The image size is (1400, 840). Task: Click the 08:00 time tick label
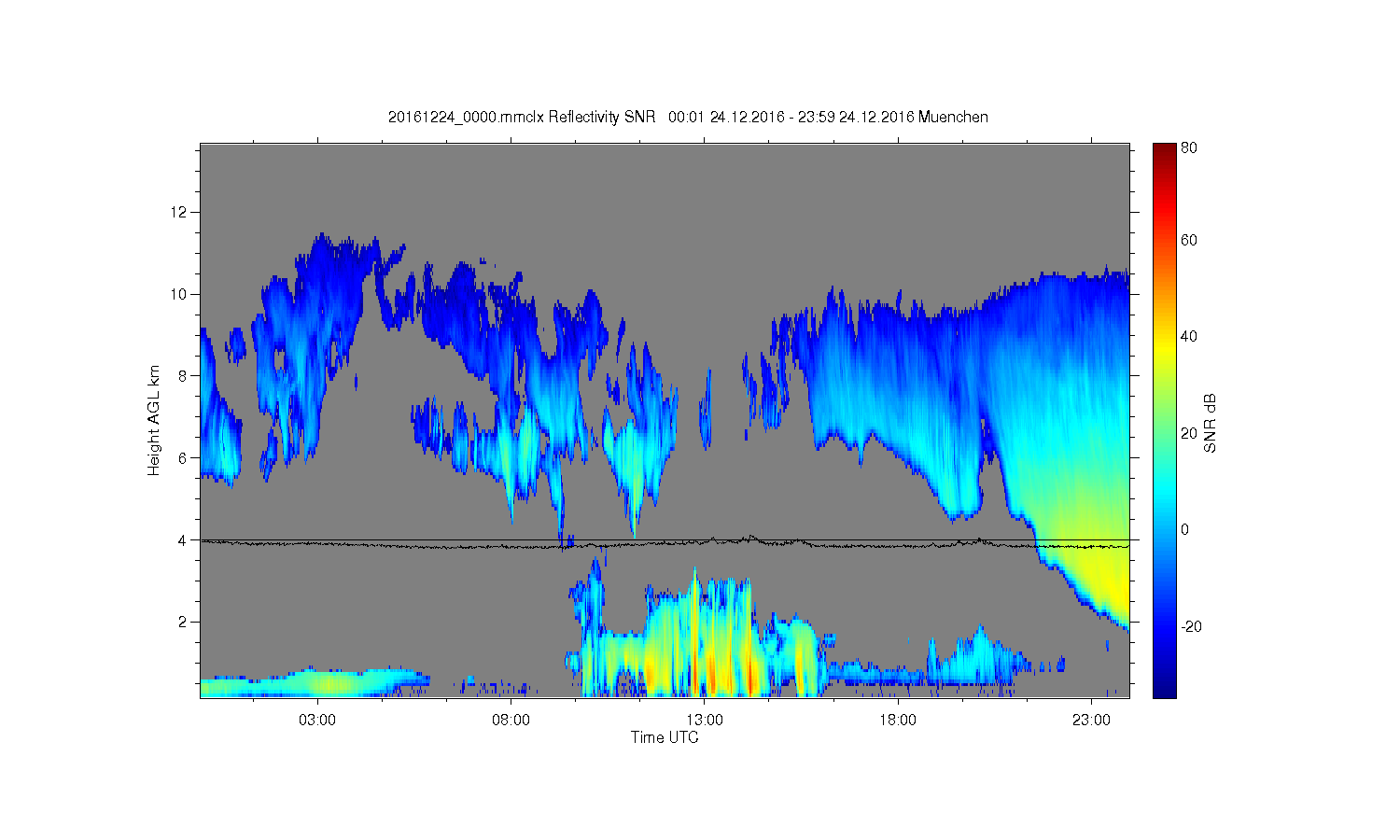[x=511, y=721]
